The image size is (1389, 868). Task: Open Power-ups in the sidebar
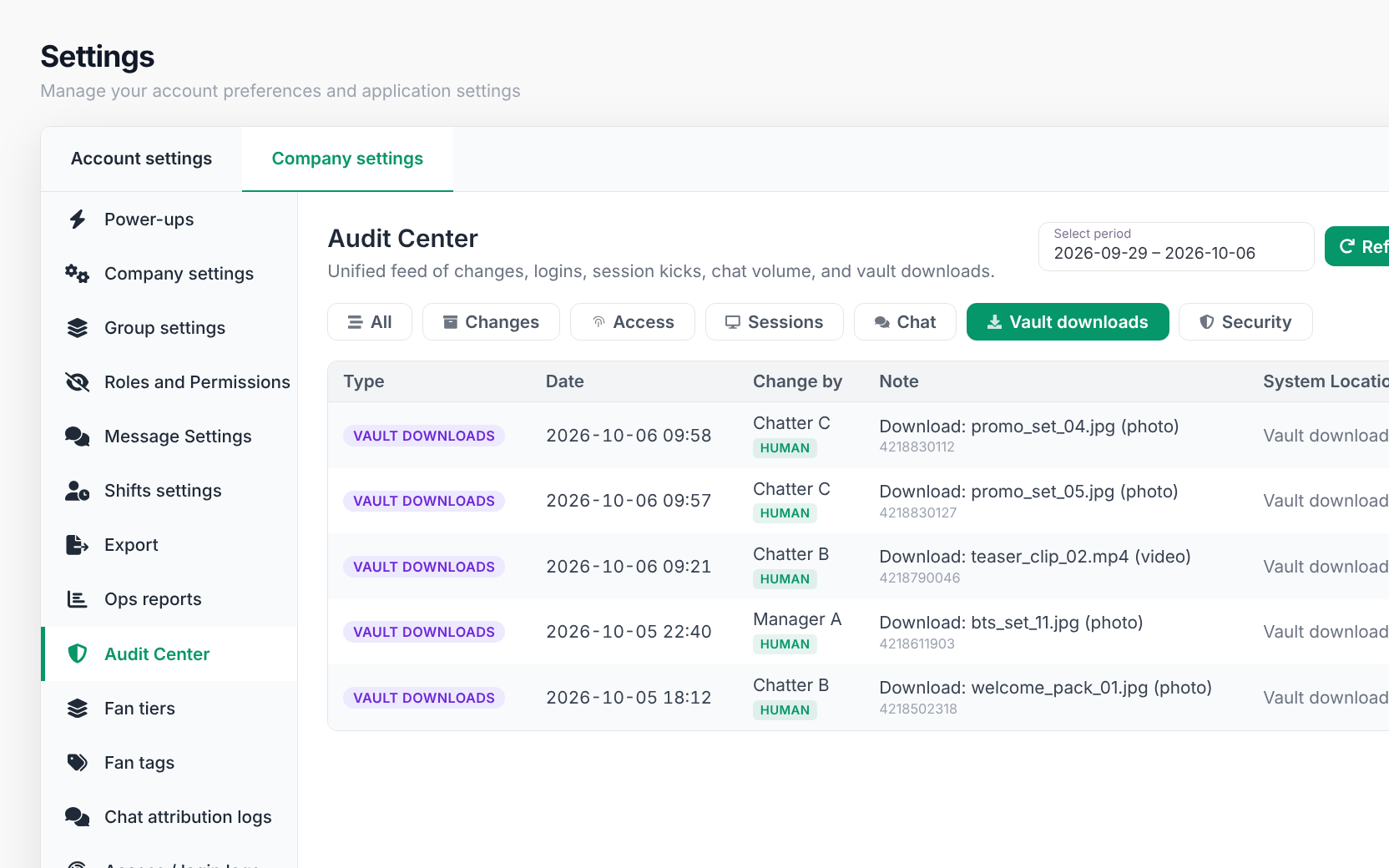(169, 220)
